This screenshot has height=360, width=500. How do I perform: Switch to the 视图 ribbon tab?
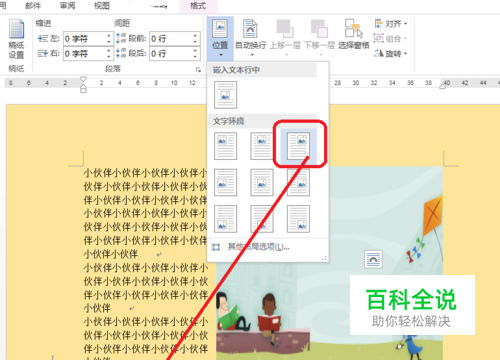coord(102,6)
